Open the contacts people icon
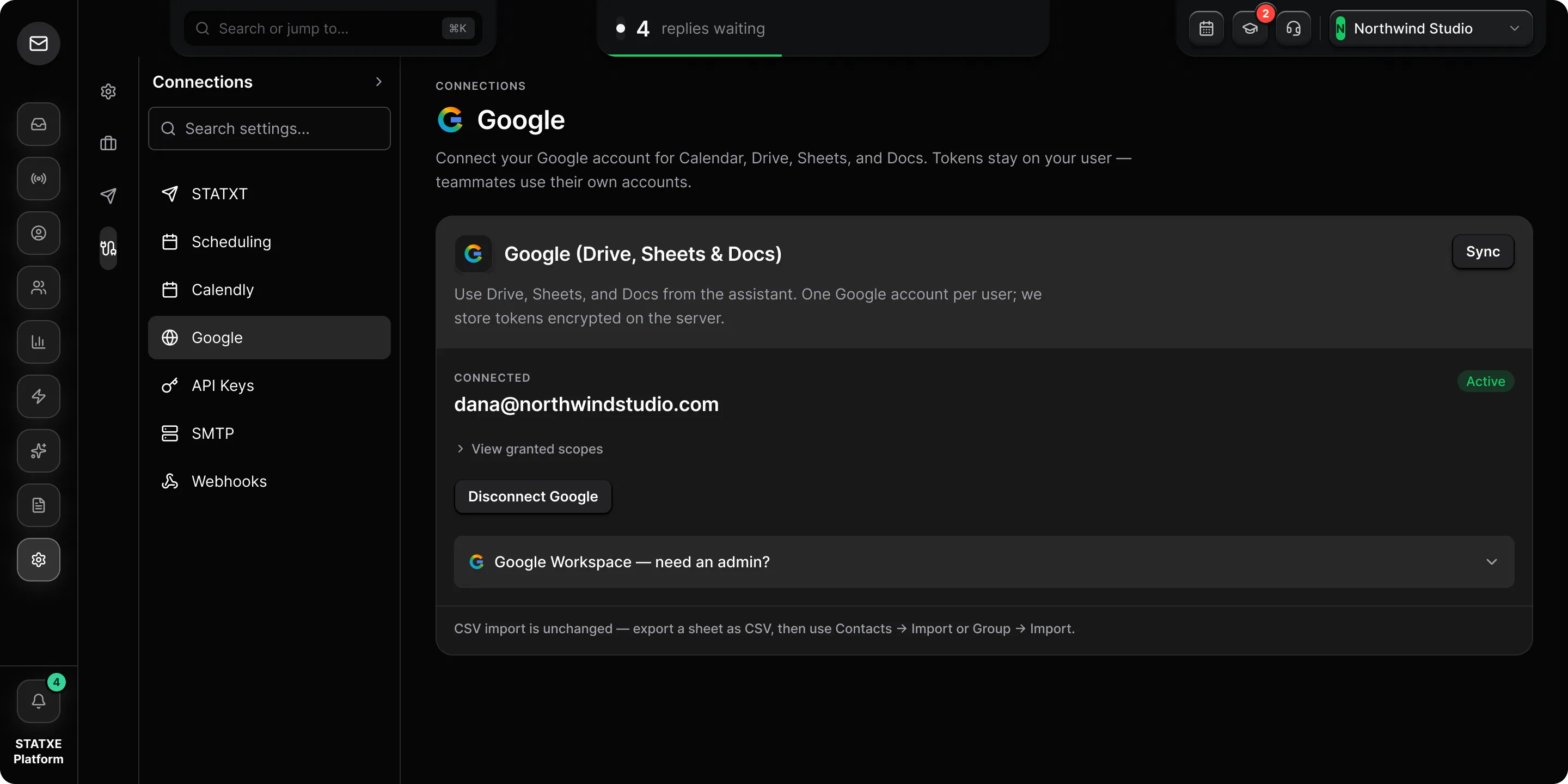The image size is (1568, 784). point(38,287)
